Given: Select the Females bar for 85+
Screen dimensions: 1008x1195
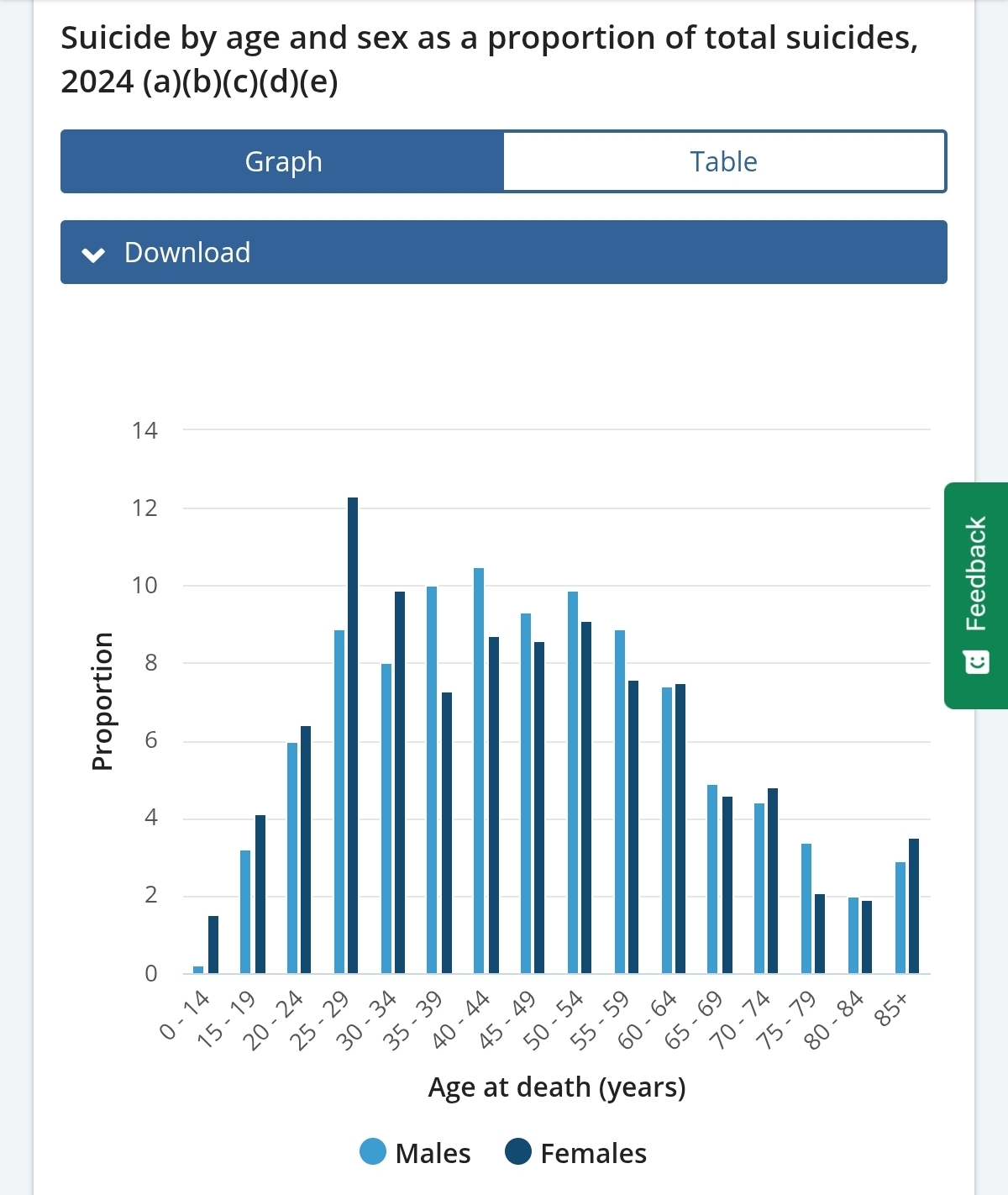Looking at the screenshot, I should pos(914,906).
